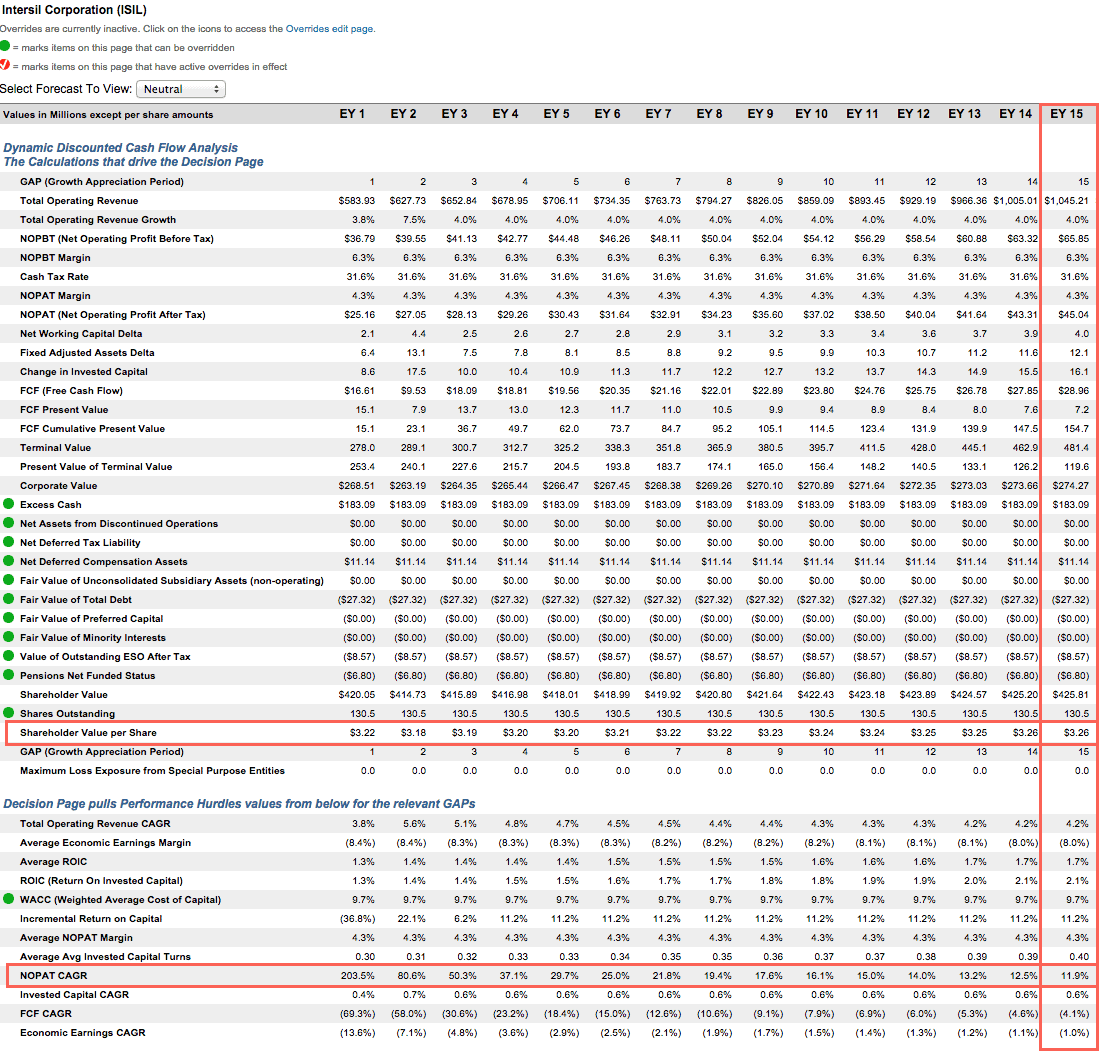
Task: Select the 203.5% NOPAT CAGR value
Action: [x=357, y=976]
